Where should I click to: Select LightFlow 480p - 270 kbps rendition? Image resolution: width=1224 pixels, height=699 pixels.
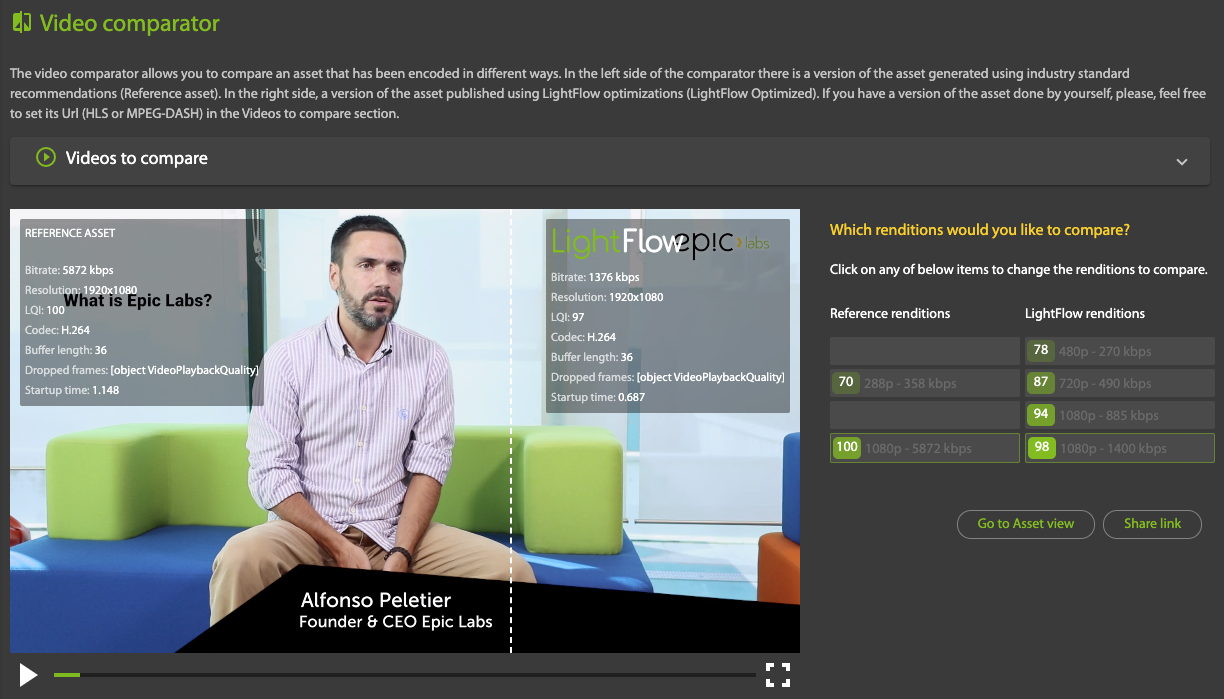click(1119, 351)
